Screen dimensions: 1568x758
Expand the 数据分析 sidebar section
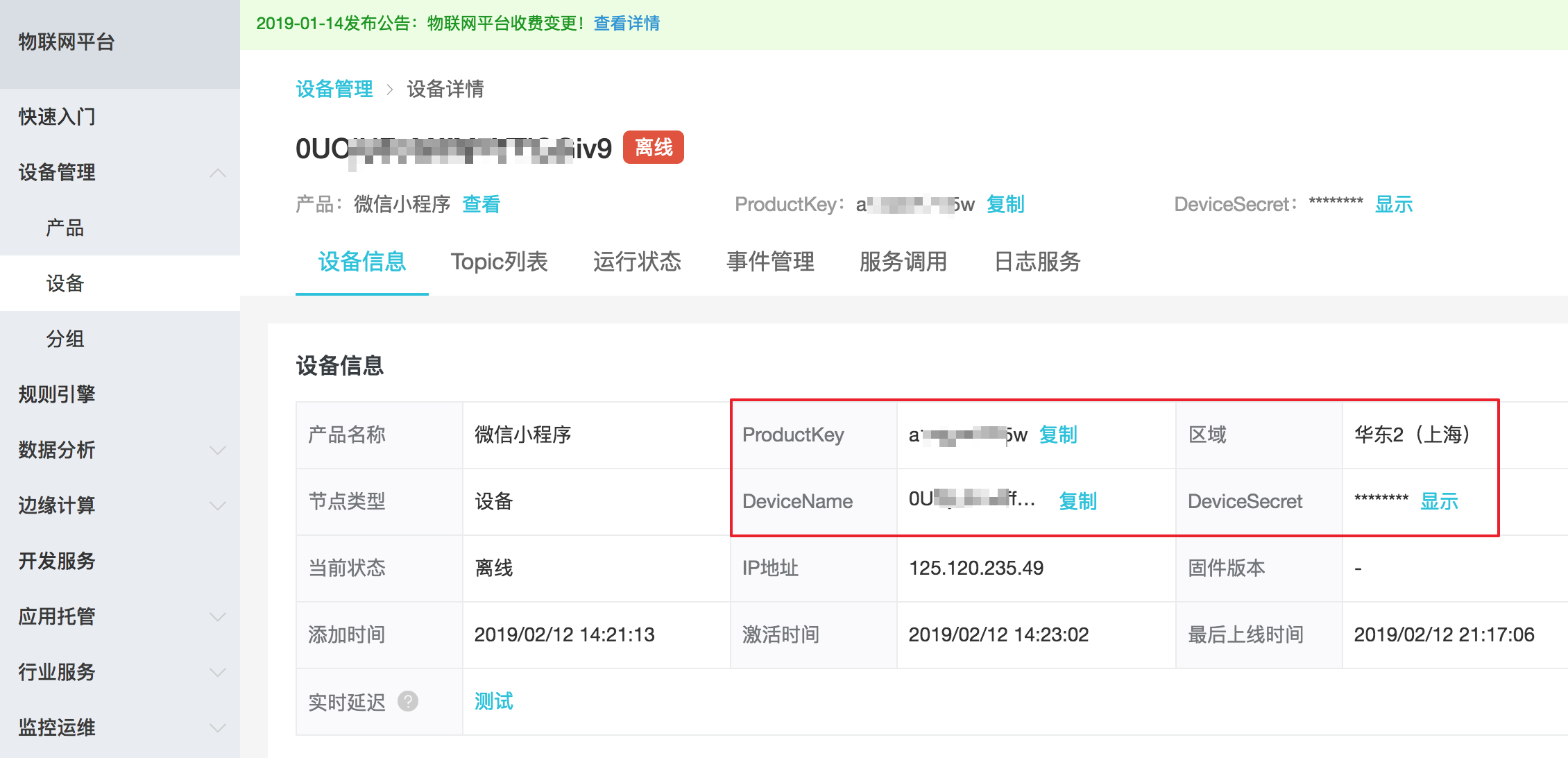[x=217, y=450]
